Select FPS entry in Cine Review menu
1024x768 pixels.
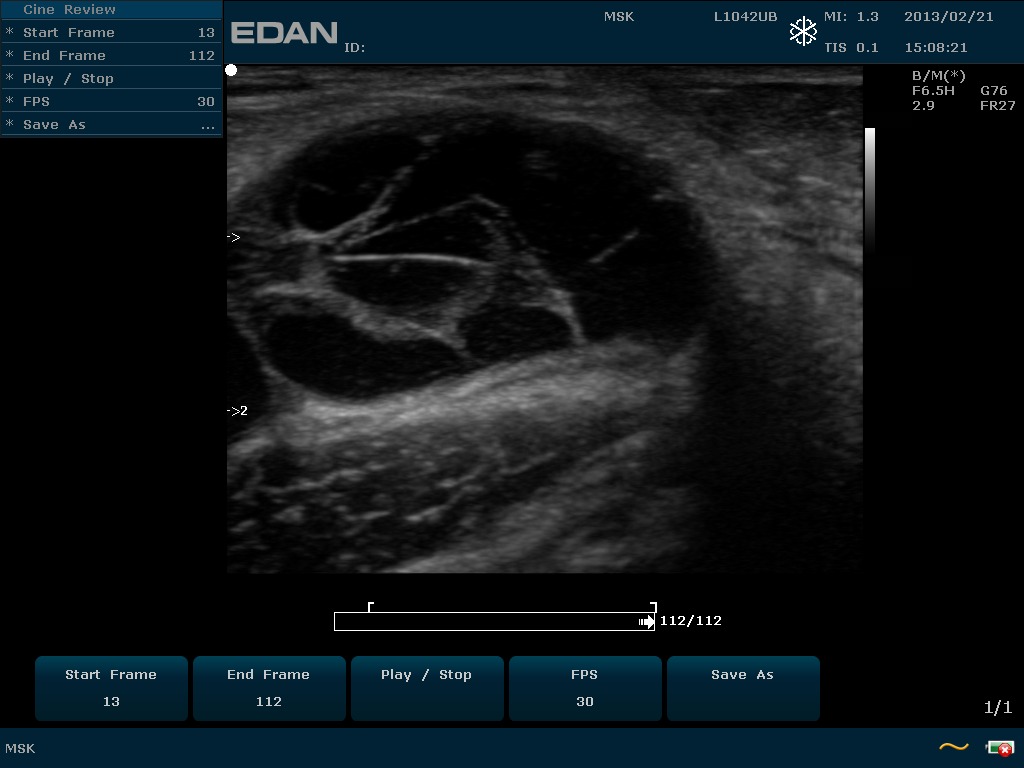pos(111,102)
